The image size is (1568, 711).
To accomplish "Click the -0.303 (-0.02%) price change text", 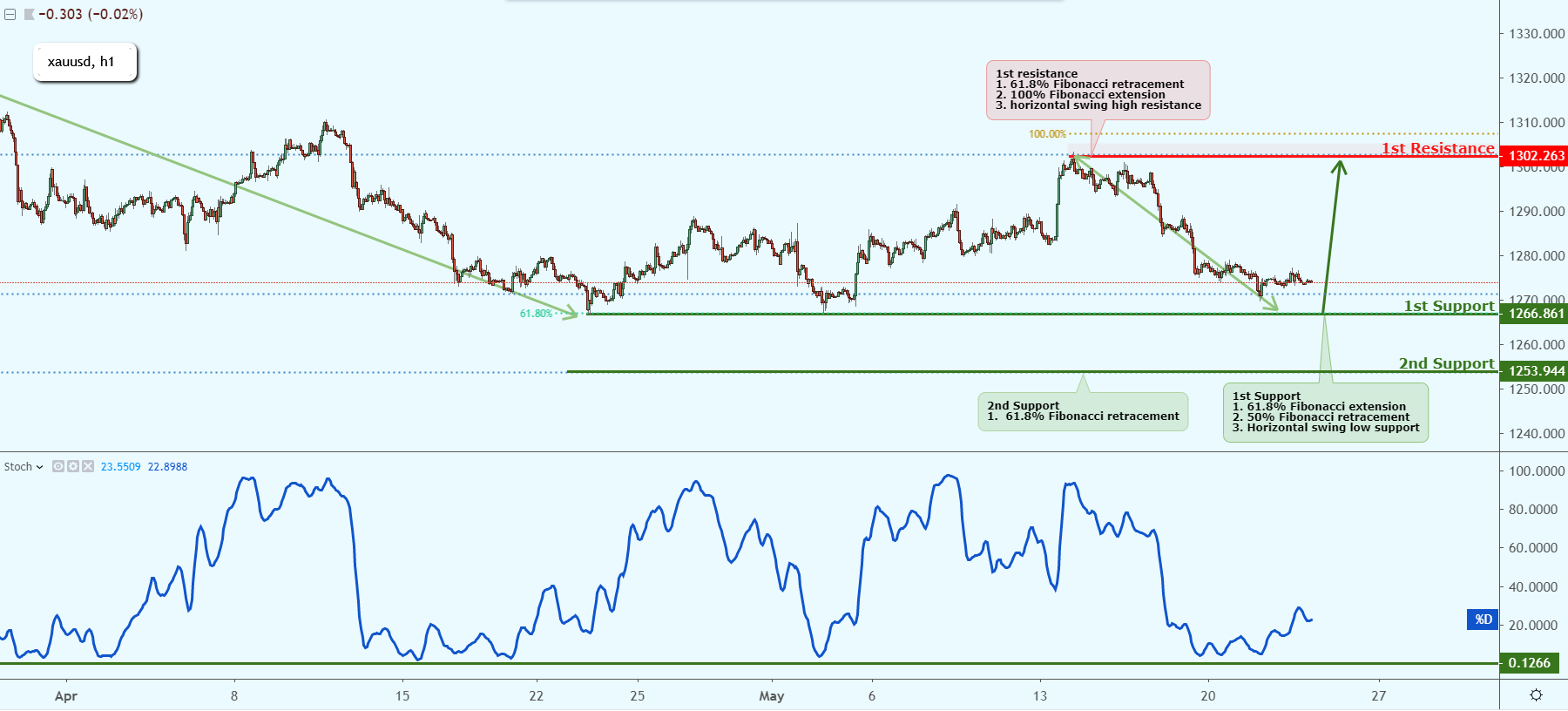I will [x=91, y=15].
